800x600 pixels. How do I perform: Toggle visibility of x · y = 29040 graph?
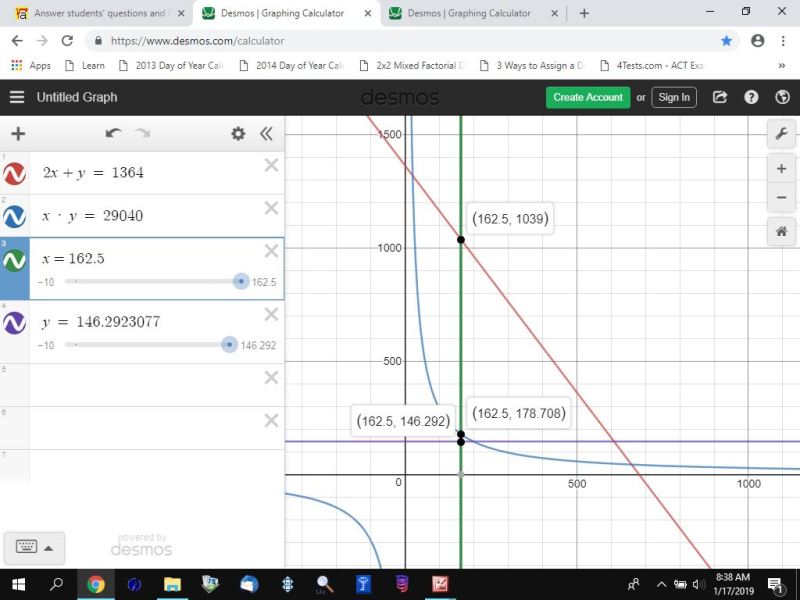click(14, 216)
